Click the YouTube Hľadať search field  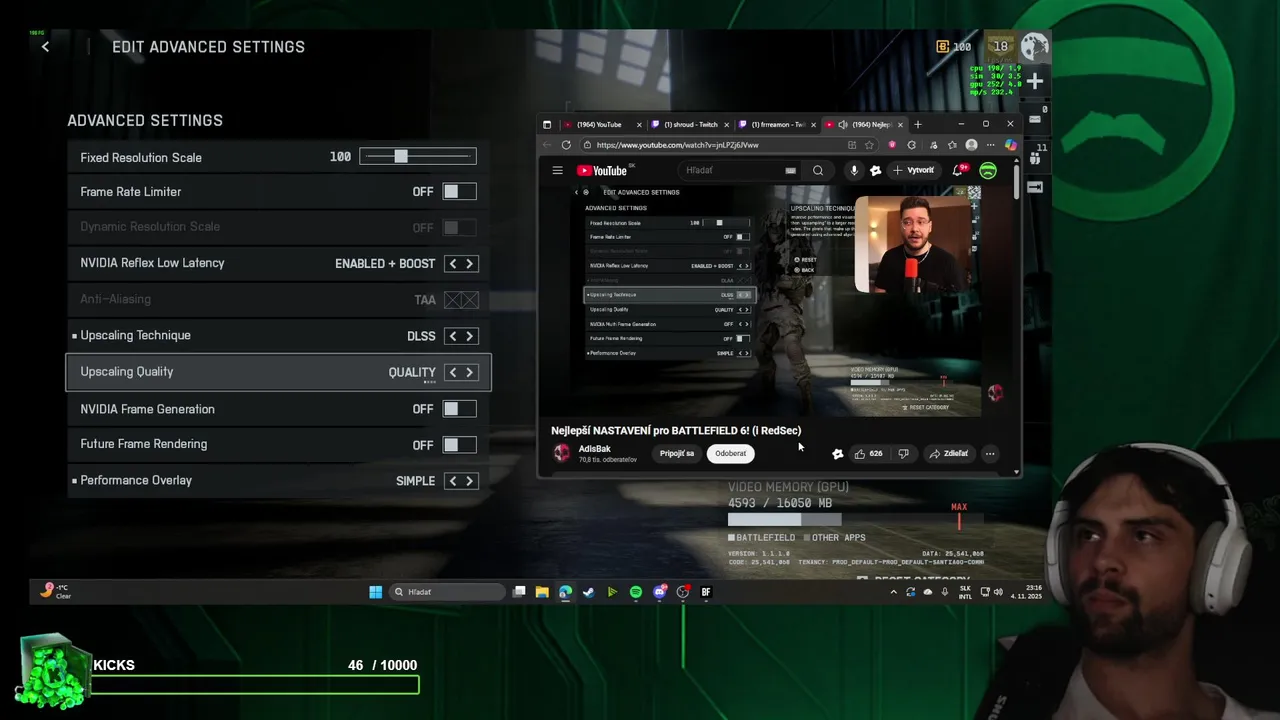(740, 171)
